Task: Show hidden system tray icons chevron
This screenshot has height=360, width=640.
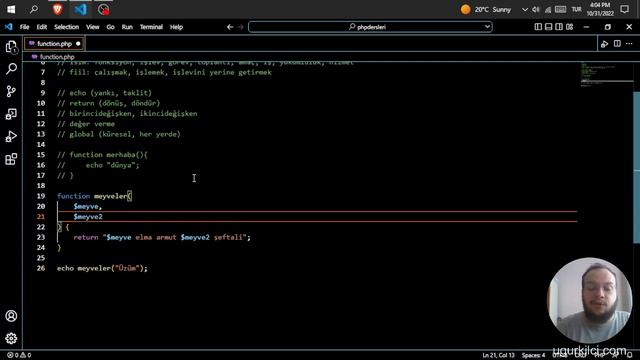Action: (x=524, y=9)
